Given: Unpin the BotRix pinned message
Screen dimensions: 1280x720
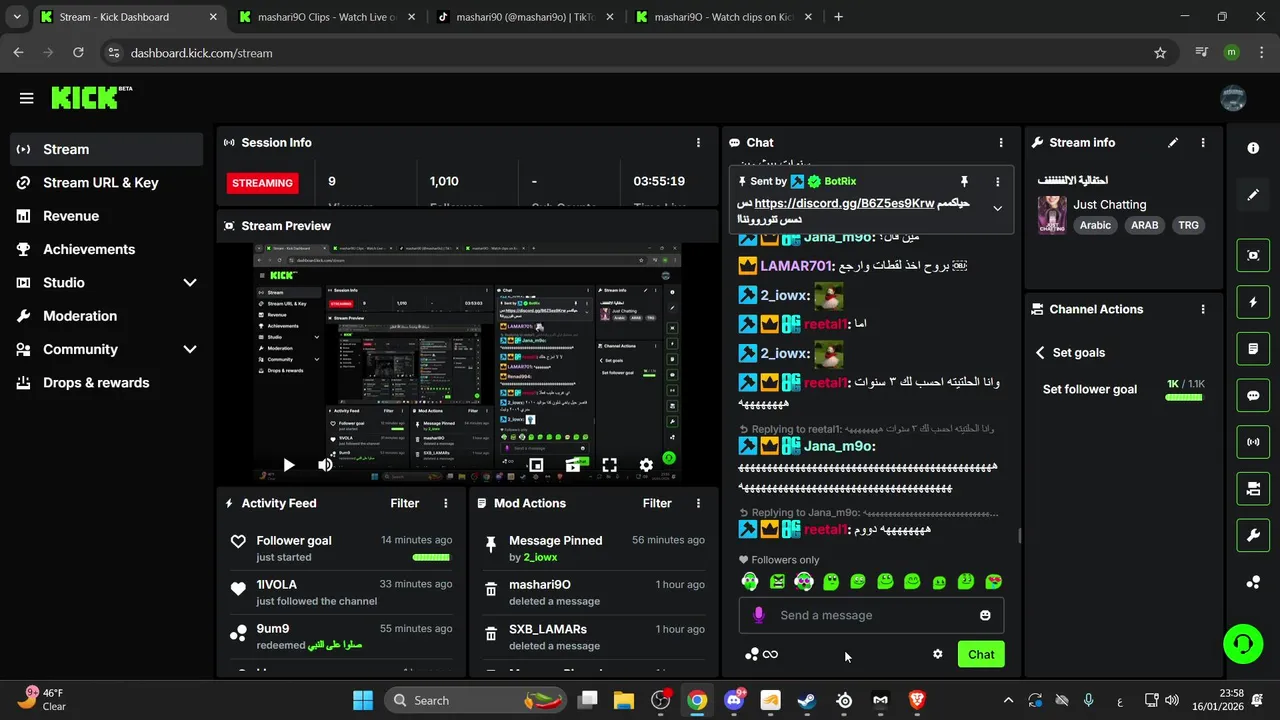Looking at the screenshot, I should 964,181.
